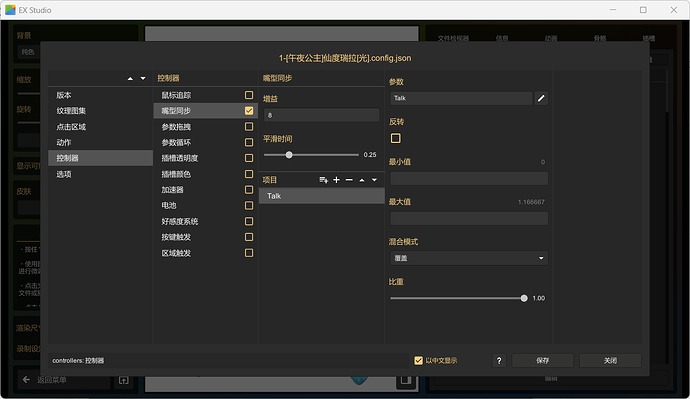The image size is (690, 399).
Task: Enable the 插槽透明度 checkbox
Action: (x=249, y=158)
